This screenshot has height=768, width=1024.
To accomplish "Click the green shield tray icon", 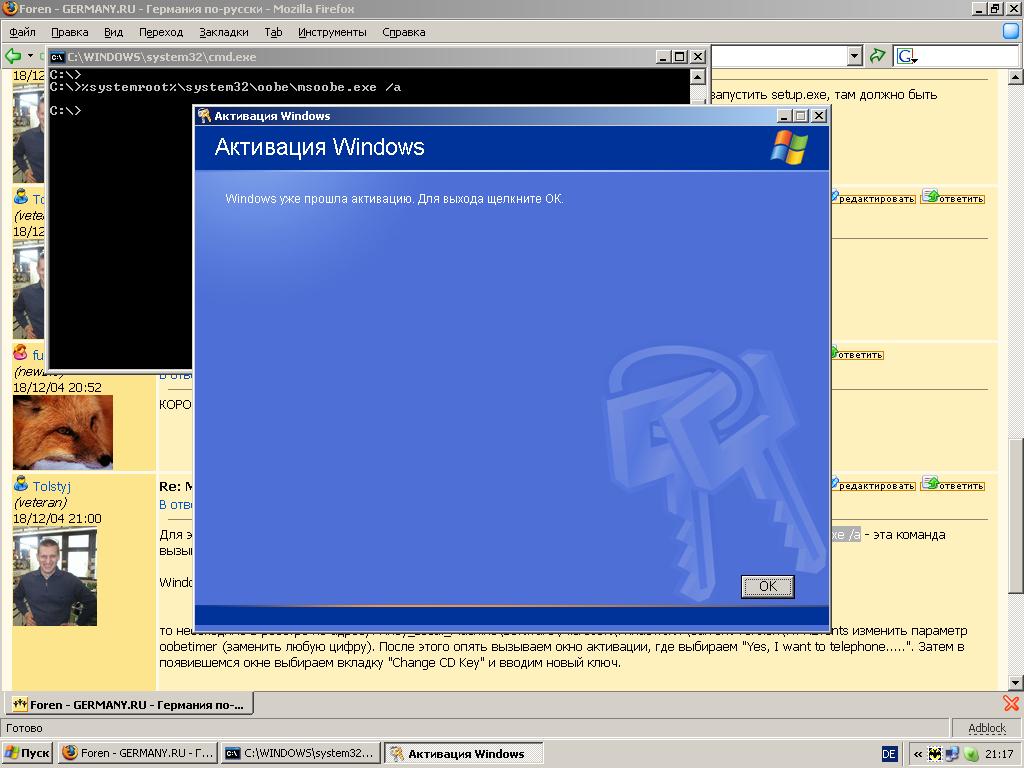I will pyautogui.click(x=971, y=754).
